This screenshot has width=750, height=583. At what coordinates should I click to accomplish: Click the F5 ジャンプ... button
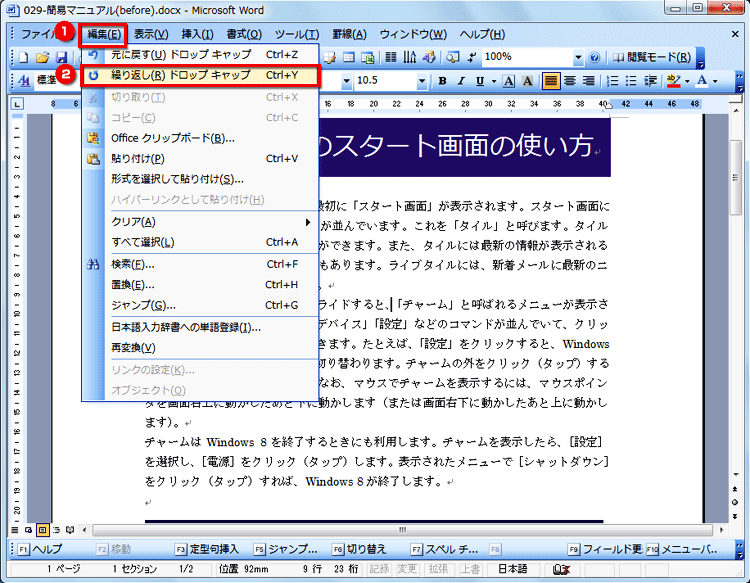pyautogui.click(x=286, y=550)
